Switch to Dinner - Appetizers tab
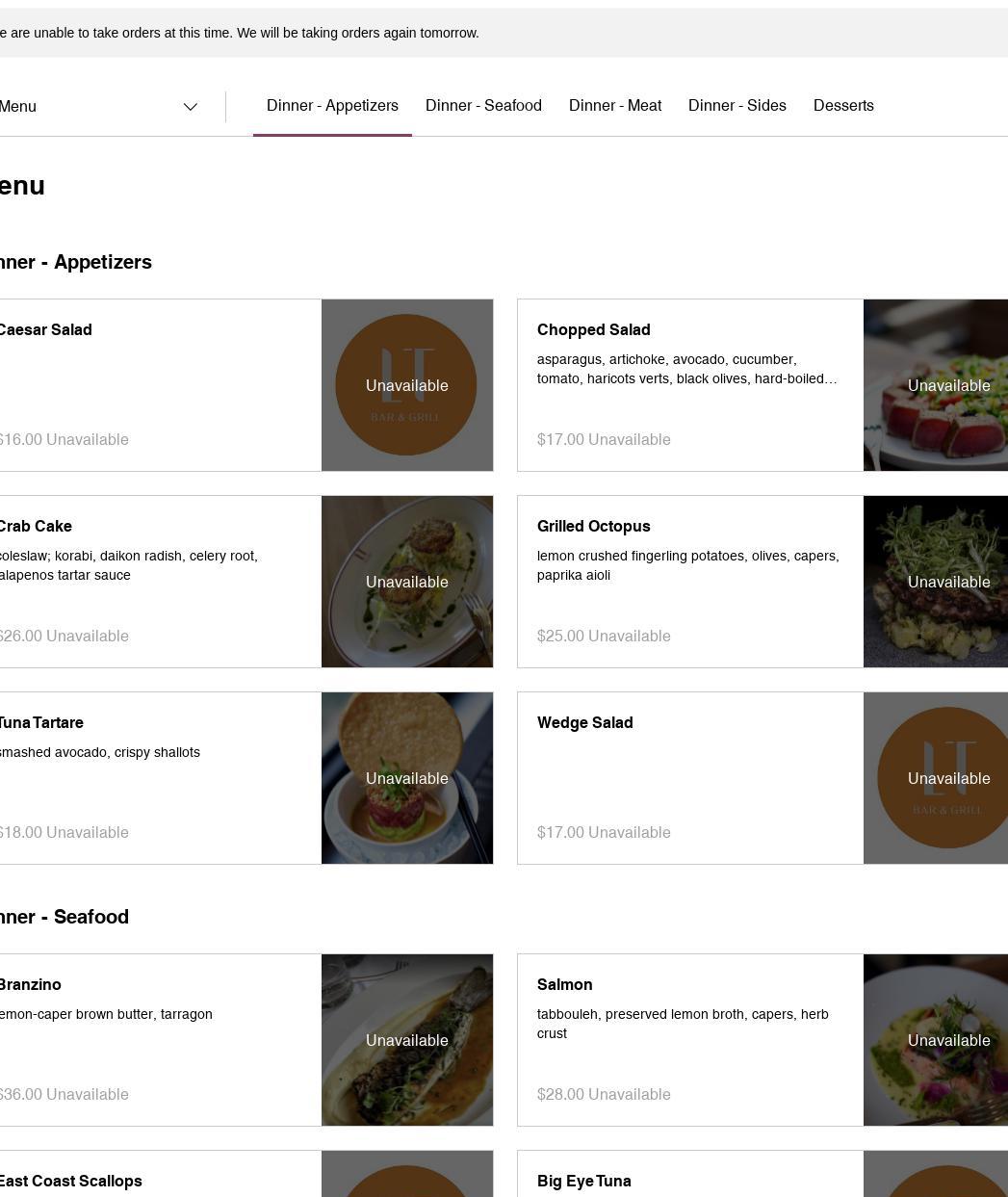 [332, 106]
